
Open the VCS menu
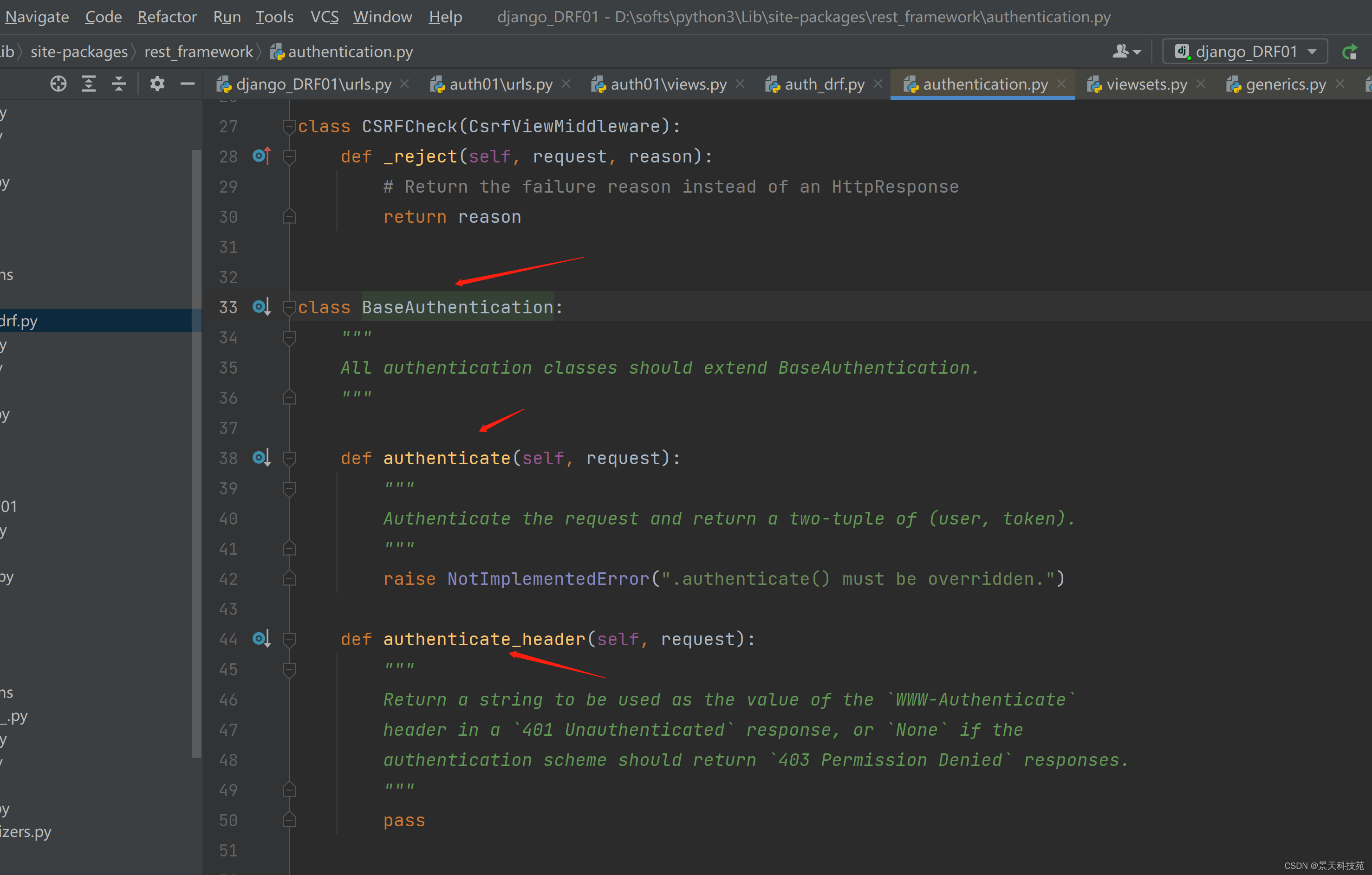(x=324, y=17)
